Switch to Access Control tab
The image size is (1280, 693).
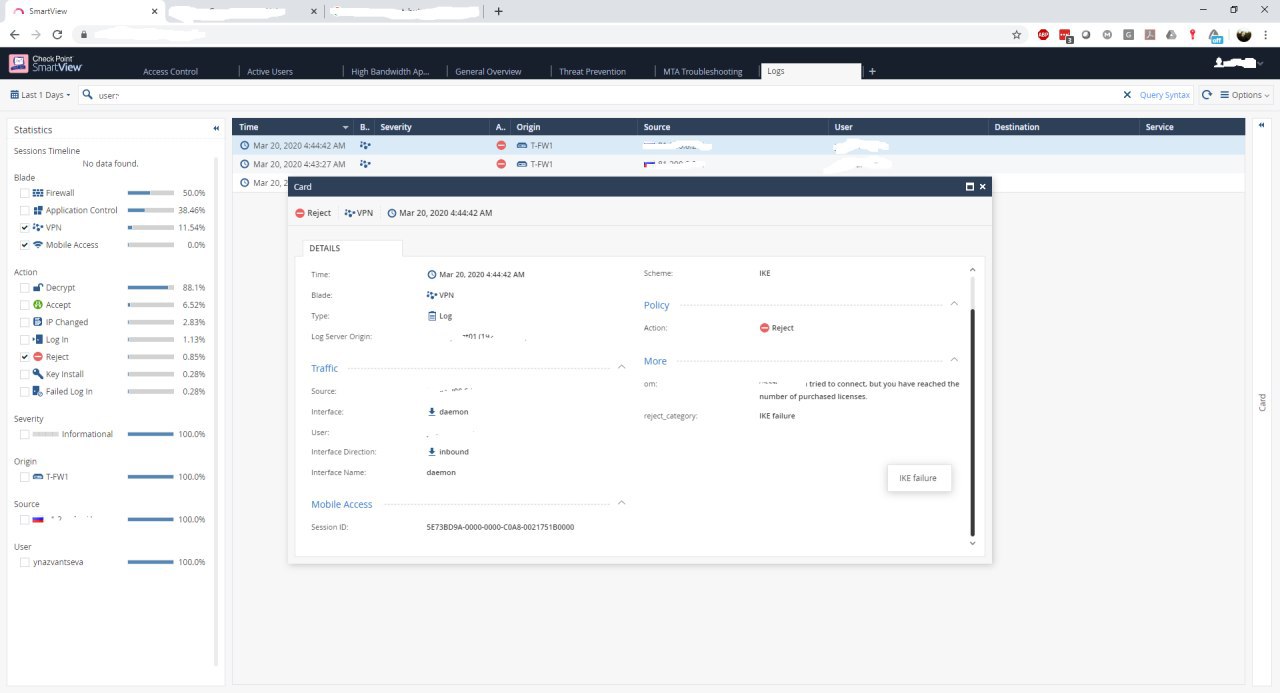click(x=170, y=72)
